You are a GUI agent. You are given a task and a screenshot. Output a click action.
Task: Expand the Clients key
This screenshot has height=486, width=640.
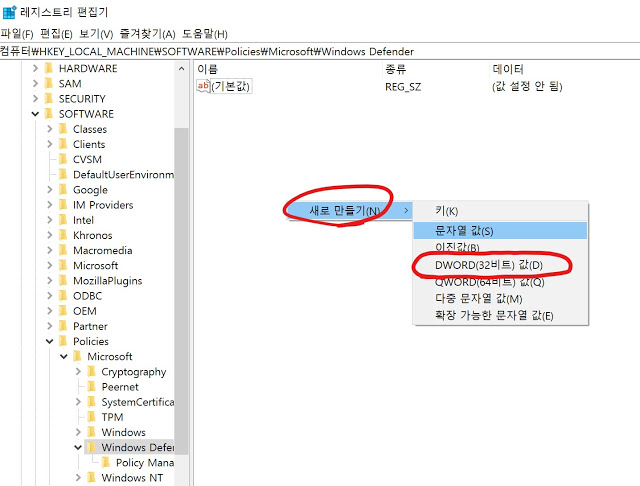[50, 144]
